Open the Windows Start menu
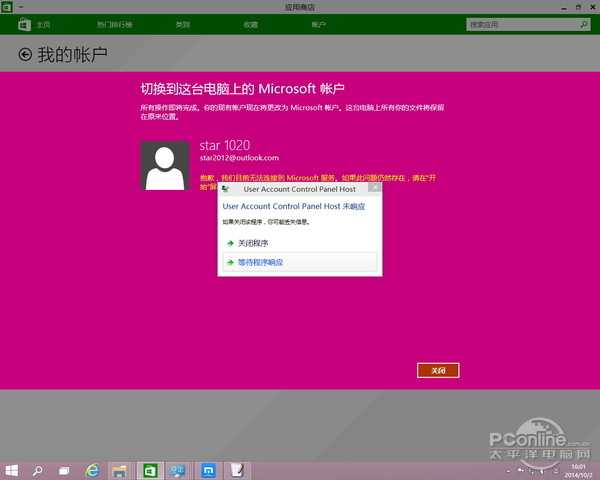 [x=11, y=470]
